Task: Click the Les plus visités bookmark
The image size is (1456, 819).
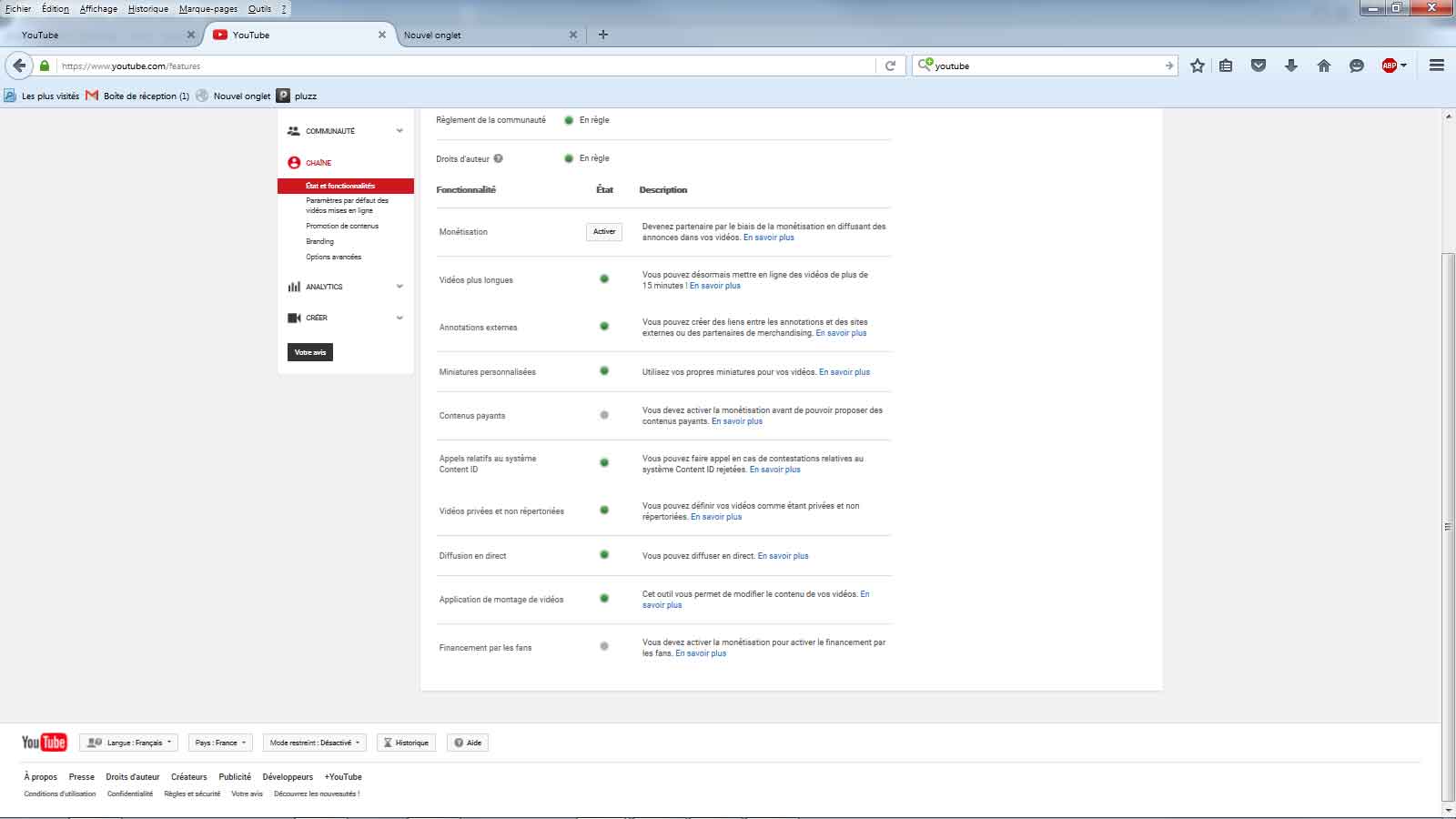Action: point(42,96)
